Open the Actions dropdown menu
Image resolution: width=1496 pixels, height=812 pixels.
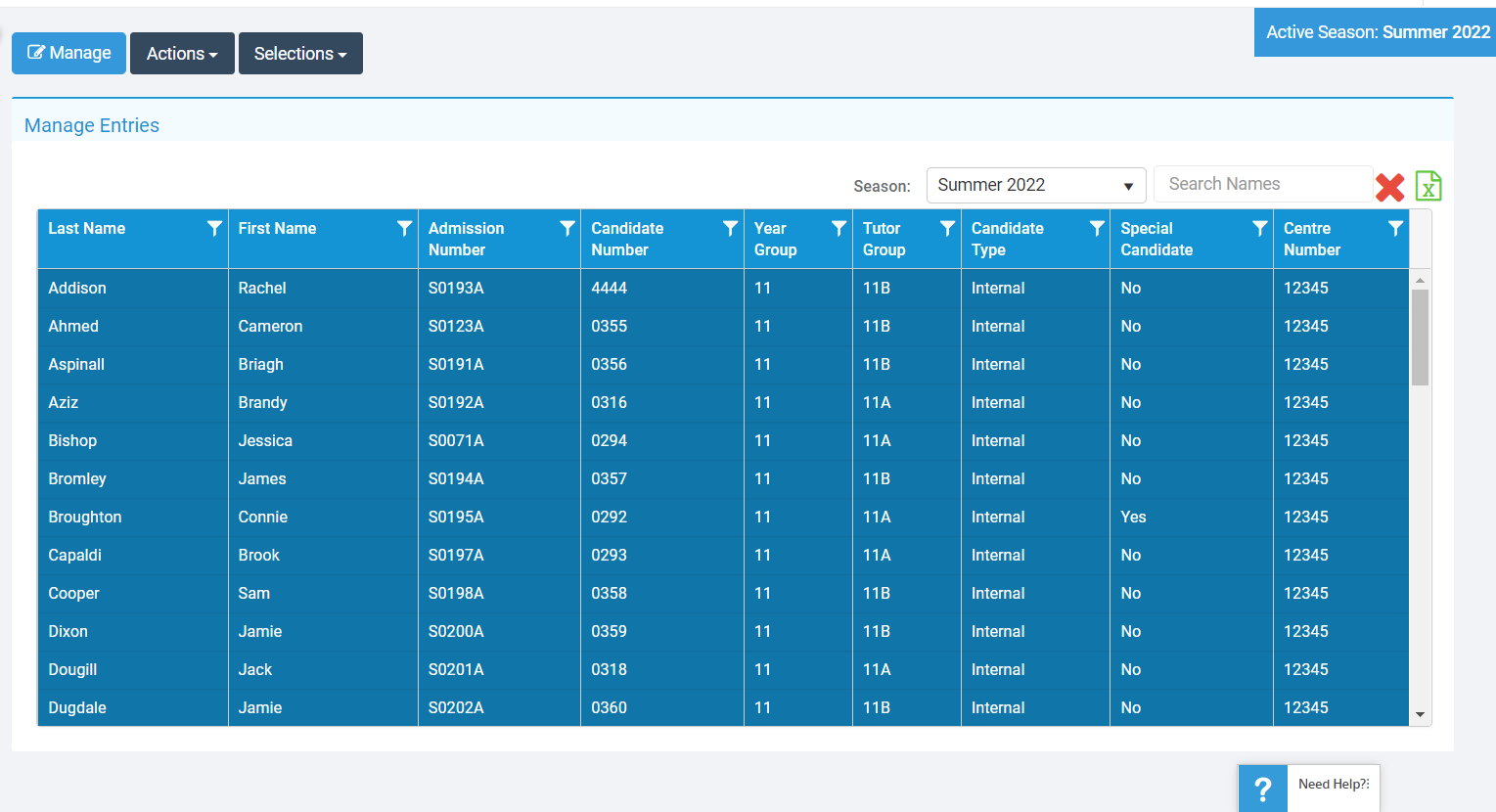pyautogui.click(x=182, y=54)
